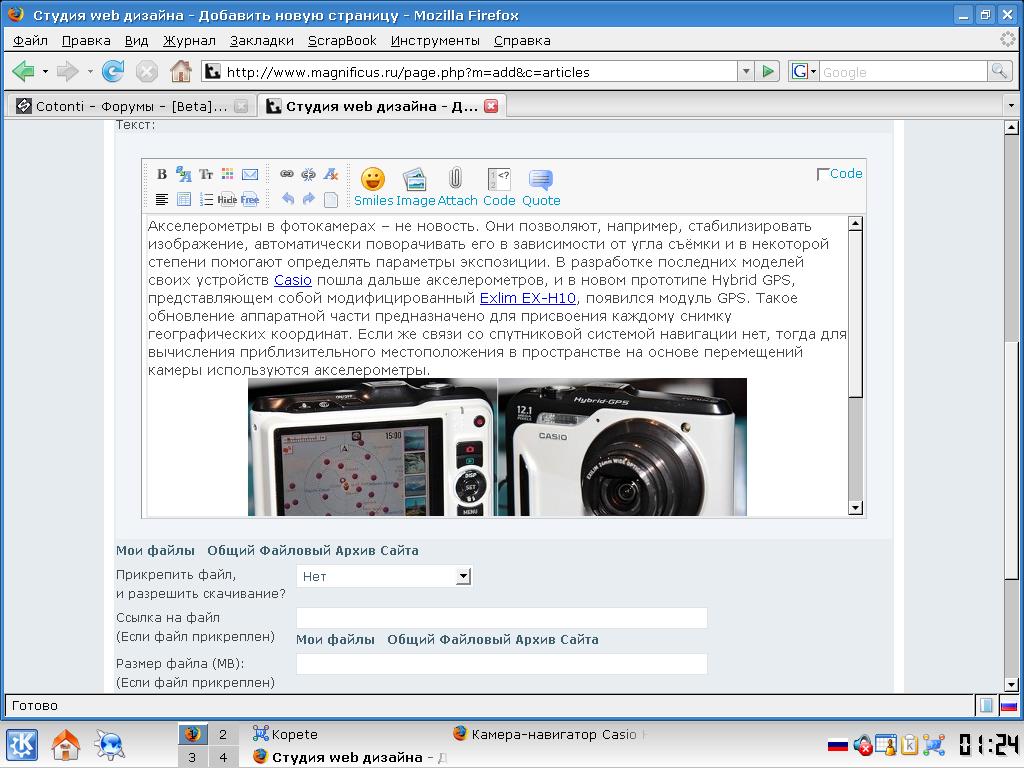
Task: Insert a Quote block using Quote icon
Action: click(541, 187)
